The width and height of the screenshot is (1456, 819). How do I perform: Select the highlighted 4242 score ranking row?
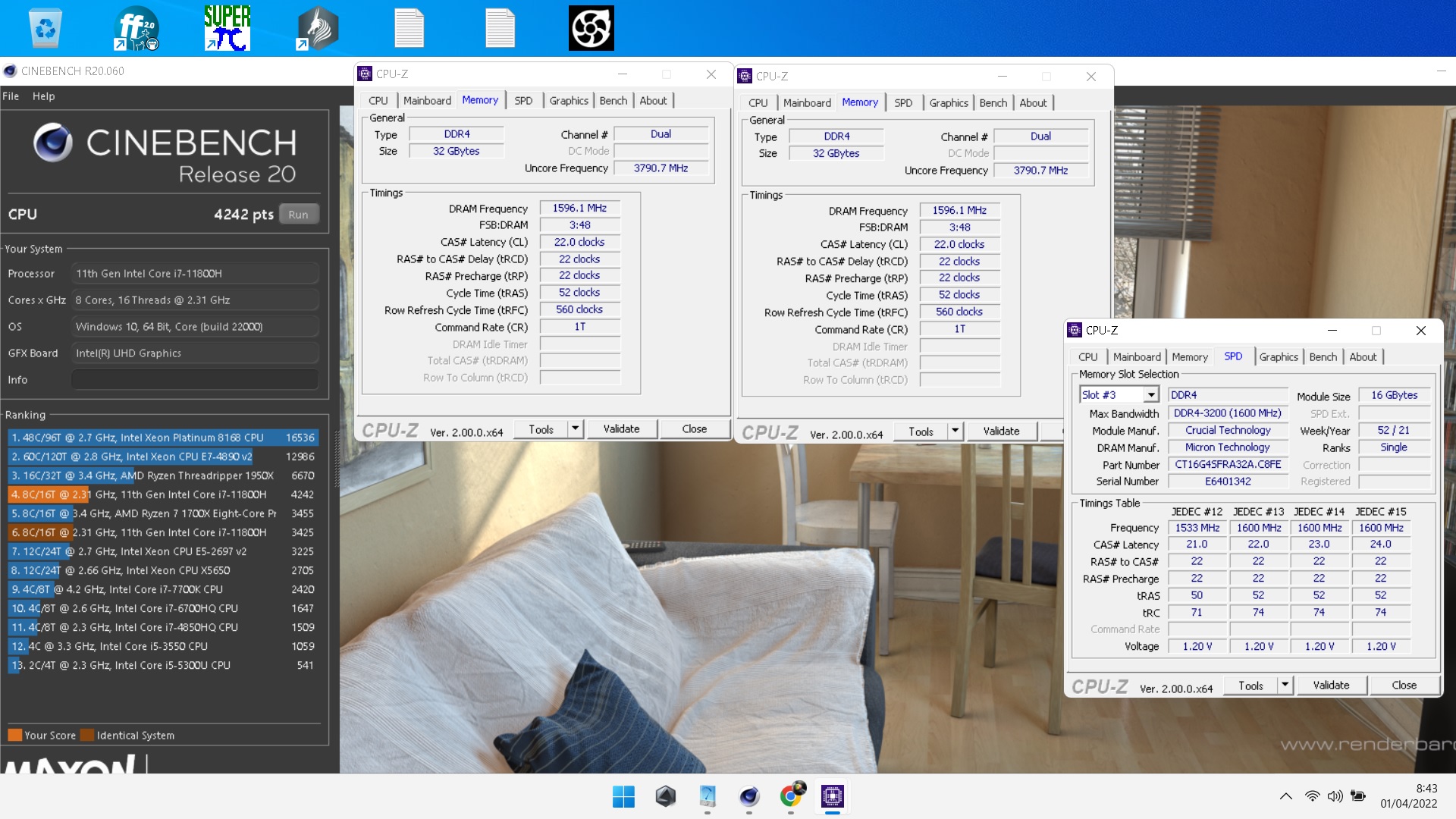[x=163, y=494]
